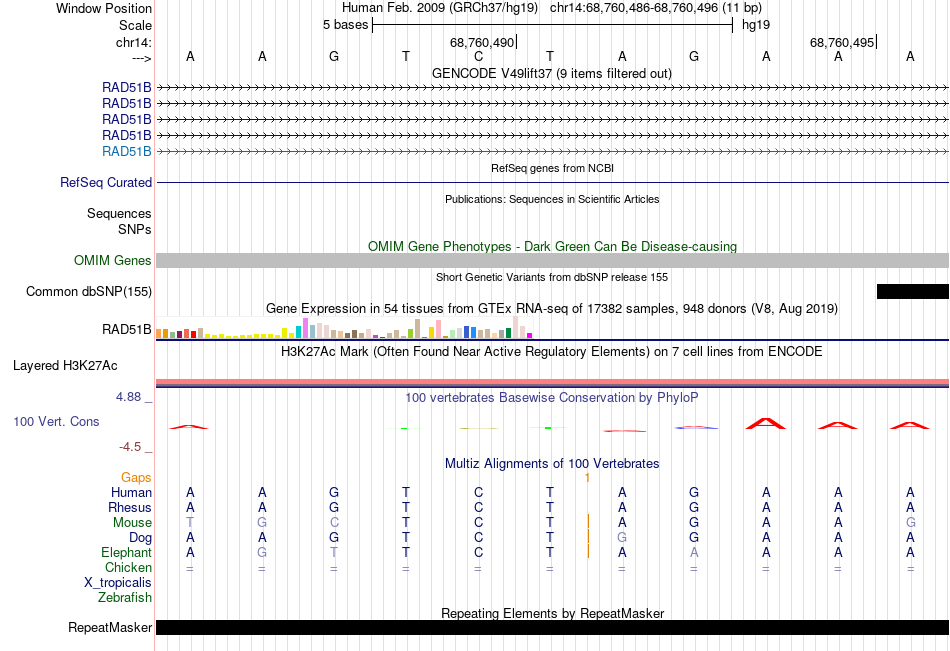Click the 'Sequences' track label
Screen dimensions: 950x651
119,213
